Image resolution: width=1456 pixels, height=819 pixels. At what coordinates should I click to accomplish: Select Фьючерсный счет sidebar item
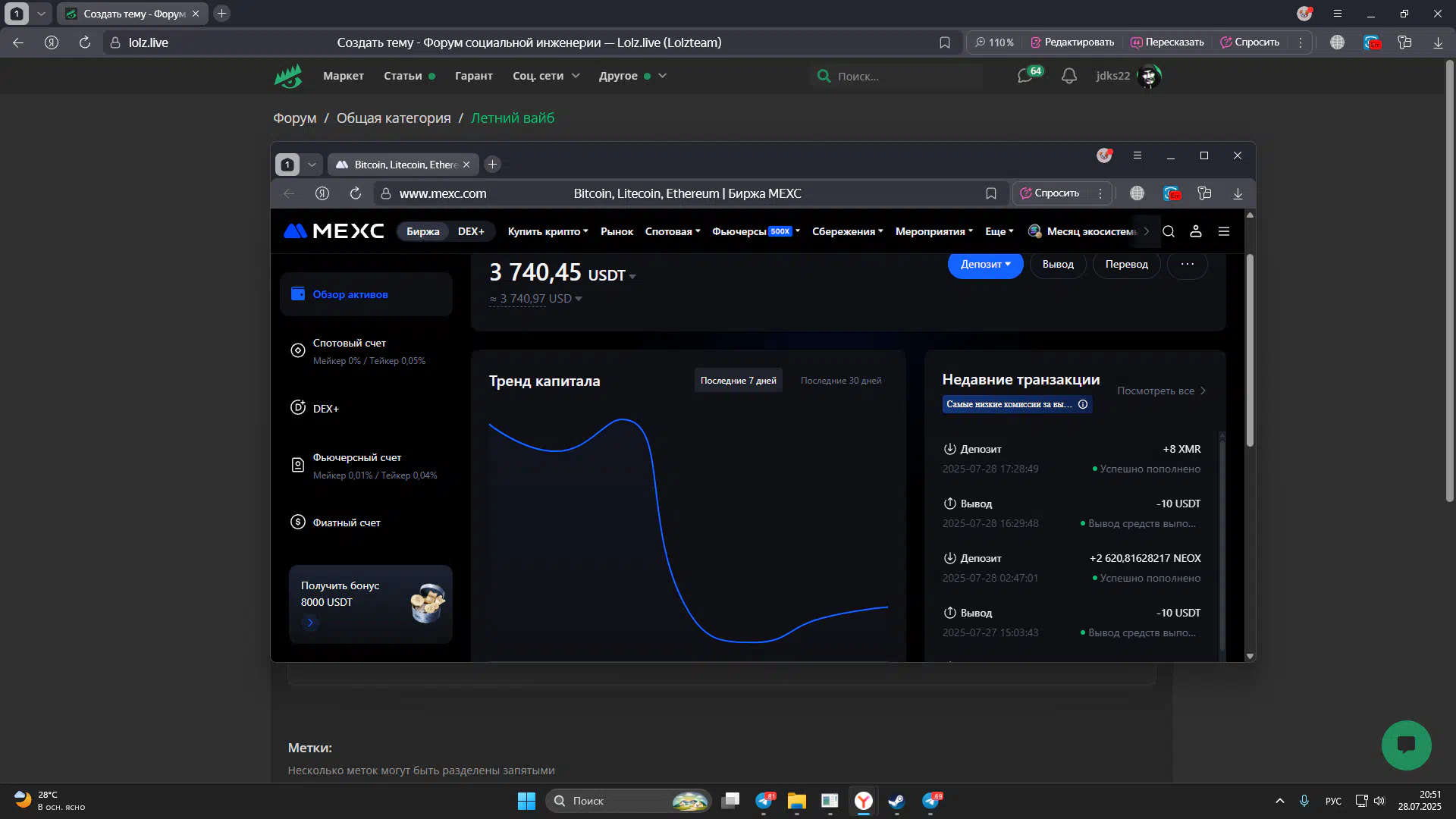[366, 466]
